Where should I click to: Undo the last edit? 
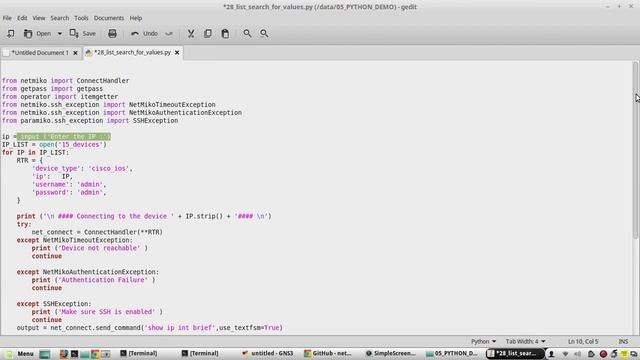pos(144,33)
